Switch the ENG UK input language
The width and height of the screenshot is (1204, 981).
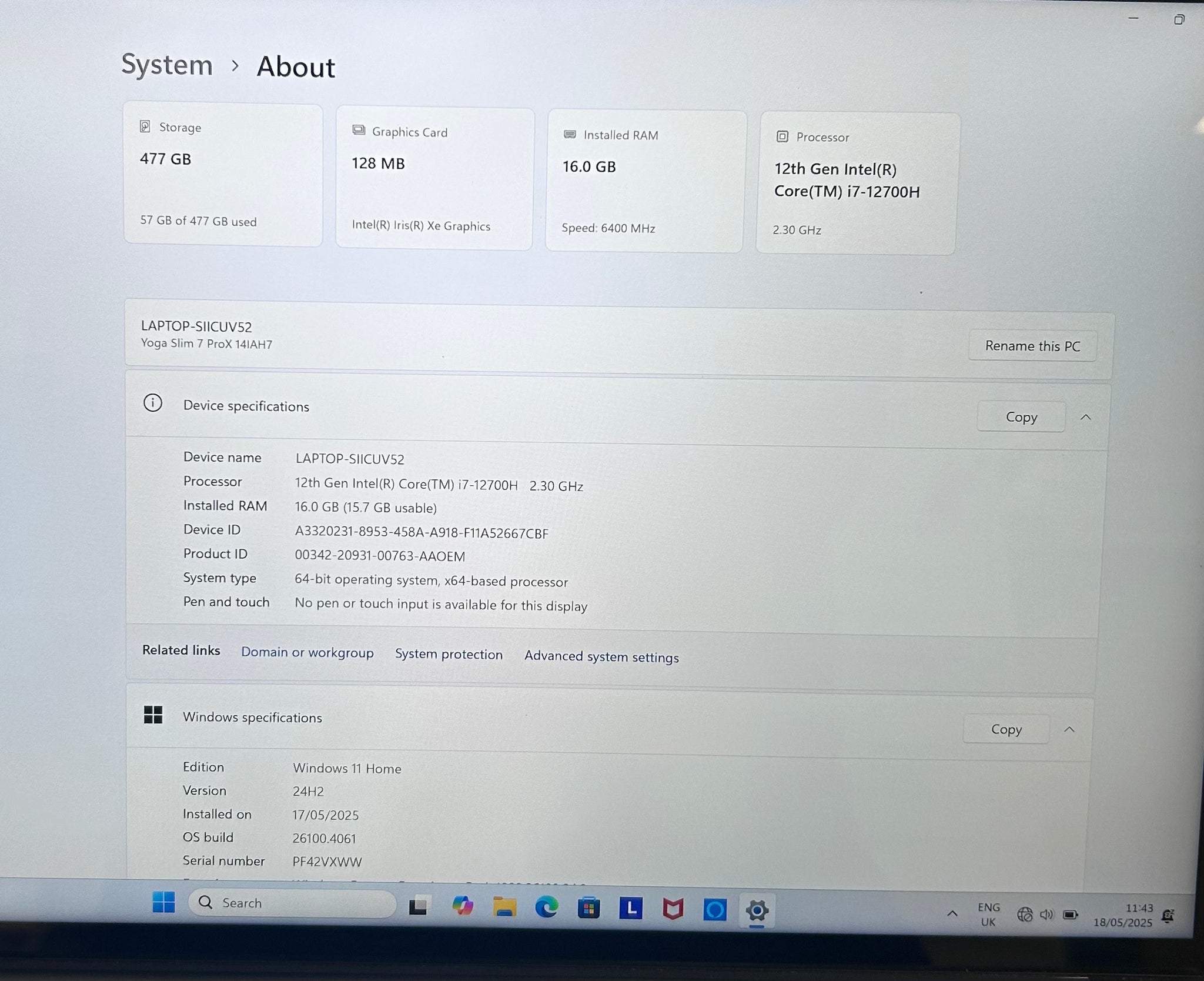pos(988,915)
